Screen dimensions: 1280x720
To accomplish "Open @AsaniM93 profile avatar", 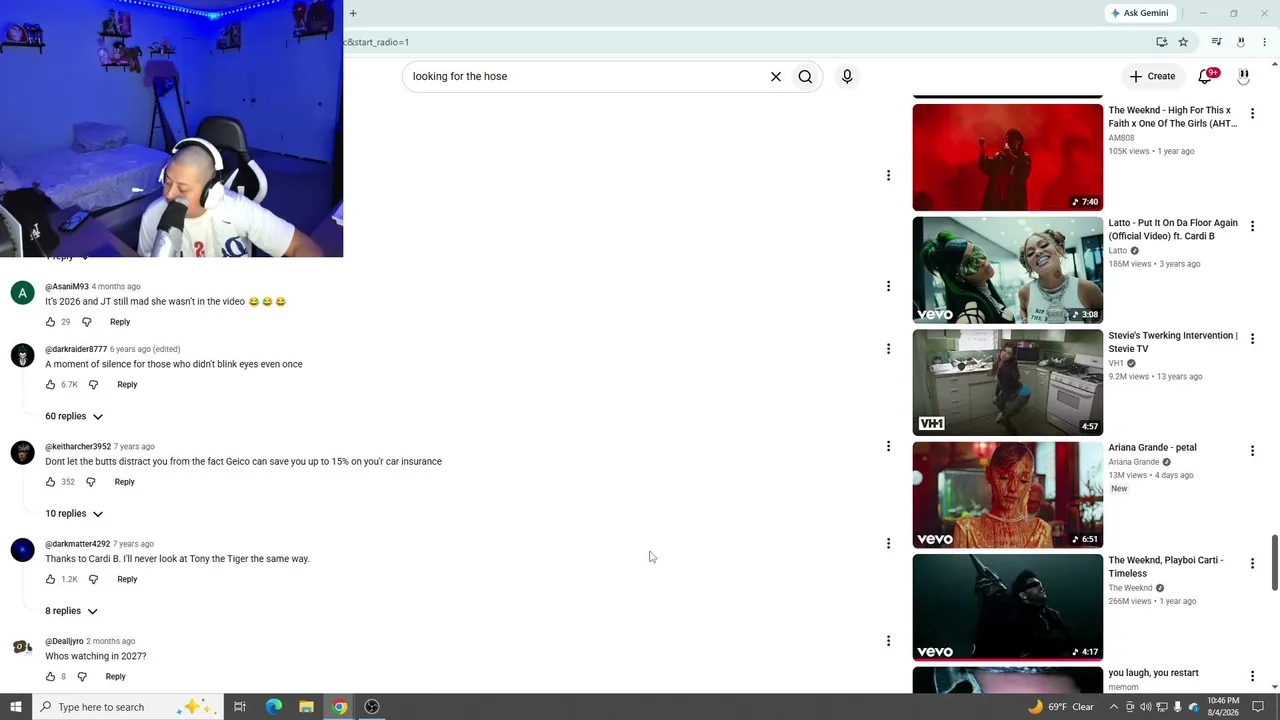I will coord(23,294).
